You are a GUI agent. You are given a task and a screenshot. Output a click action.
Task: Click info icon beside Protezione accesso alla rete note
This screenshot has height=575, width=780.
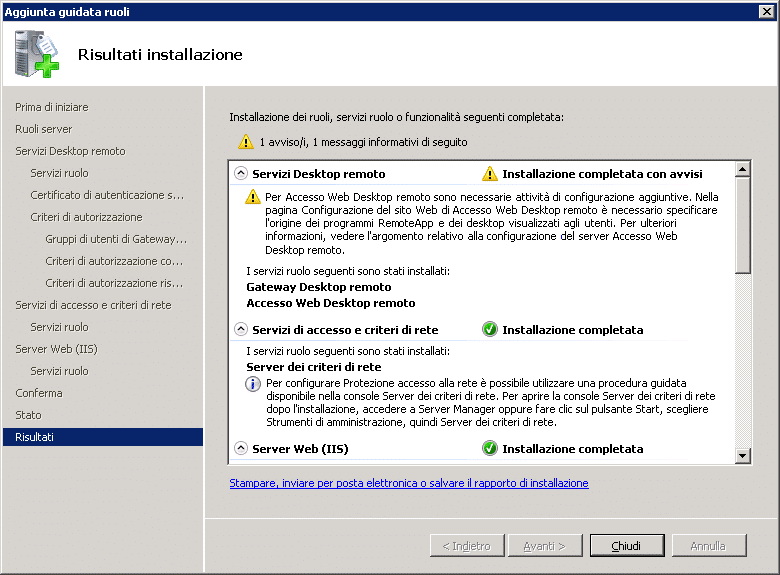tap(253, 384)
